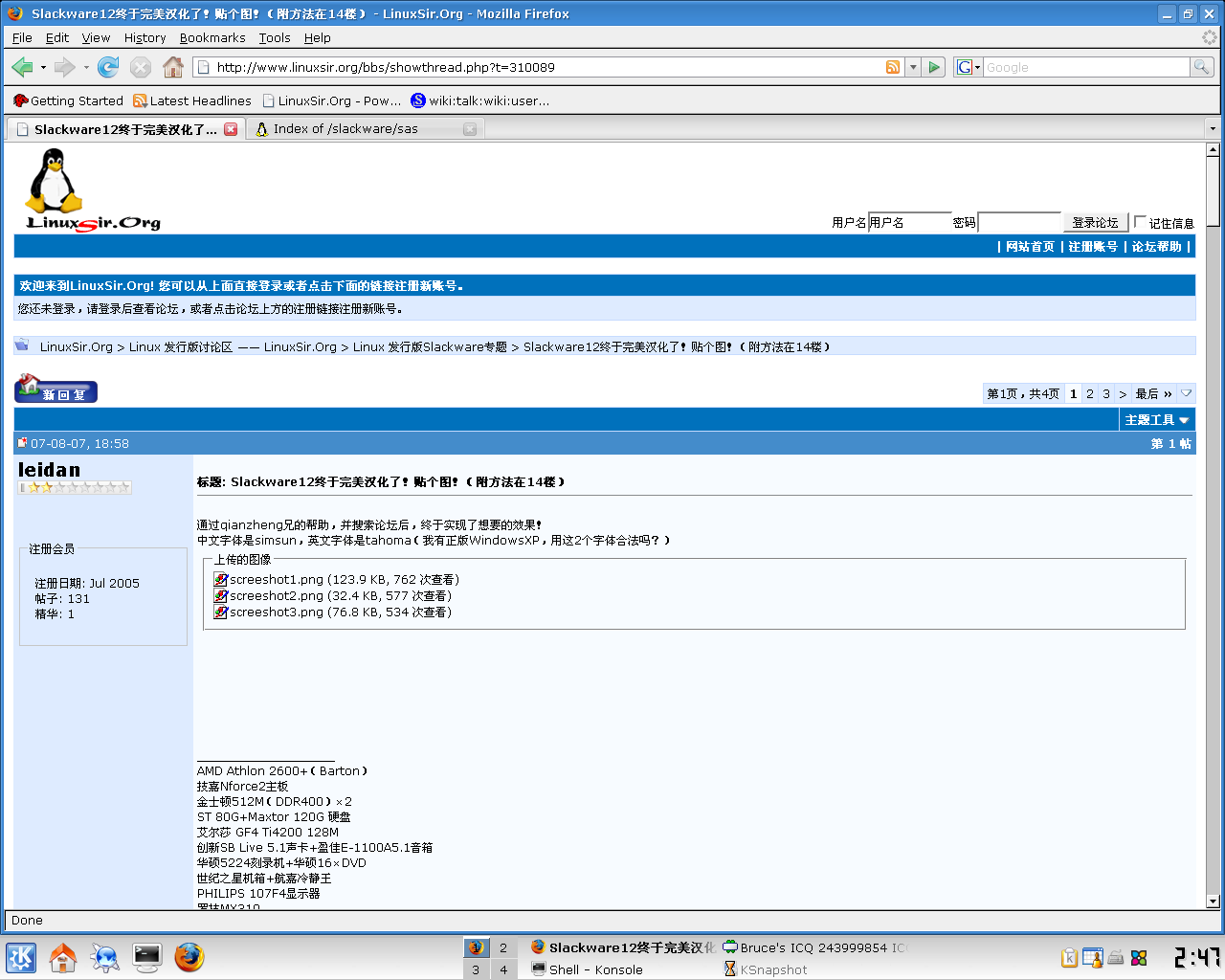Go to page 2 of the thread

click(x=1090, y=393)
